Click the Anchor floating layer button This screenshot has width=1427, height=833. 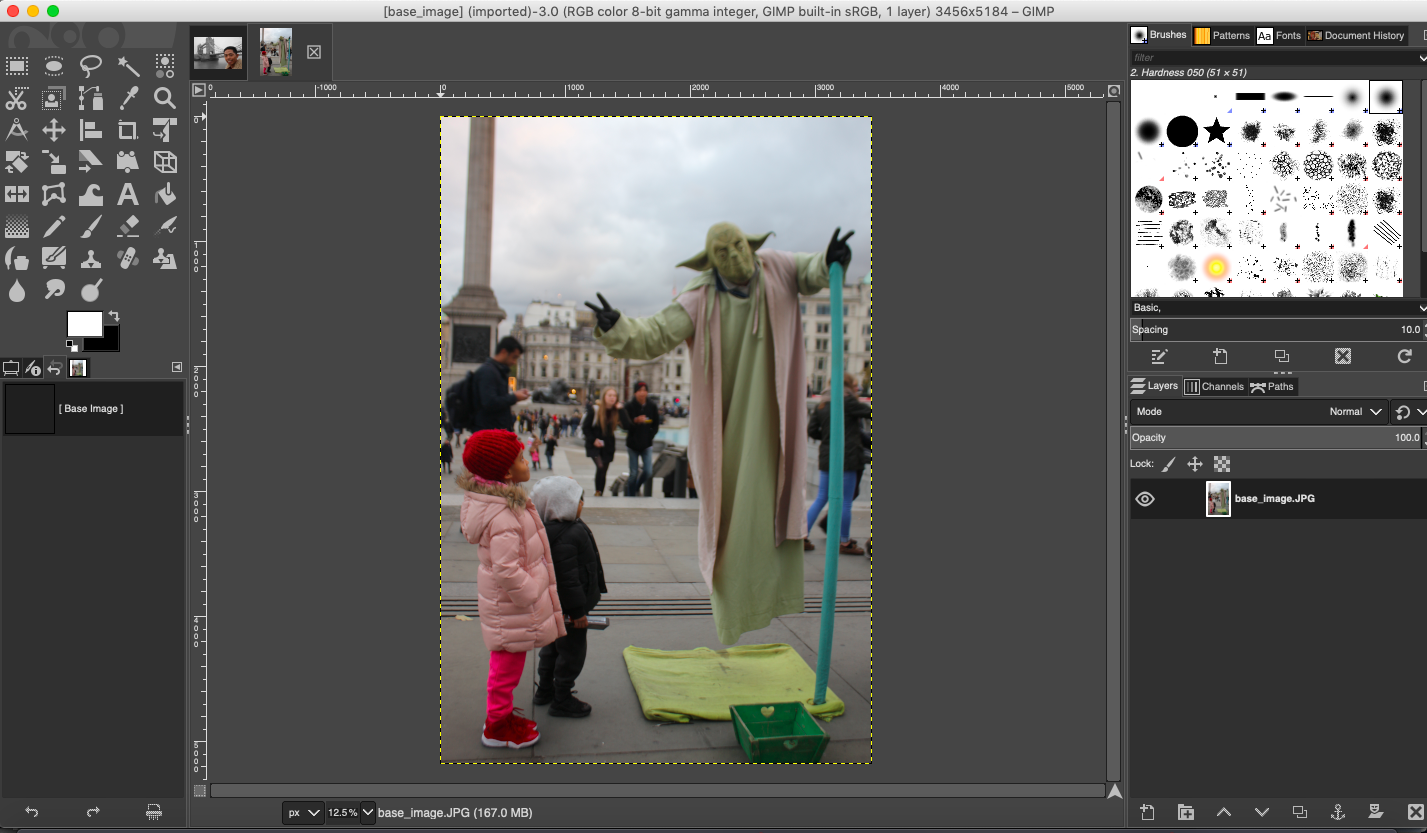(1337, 812)
